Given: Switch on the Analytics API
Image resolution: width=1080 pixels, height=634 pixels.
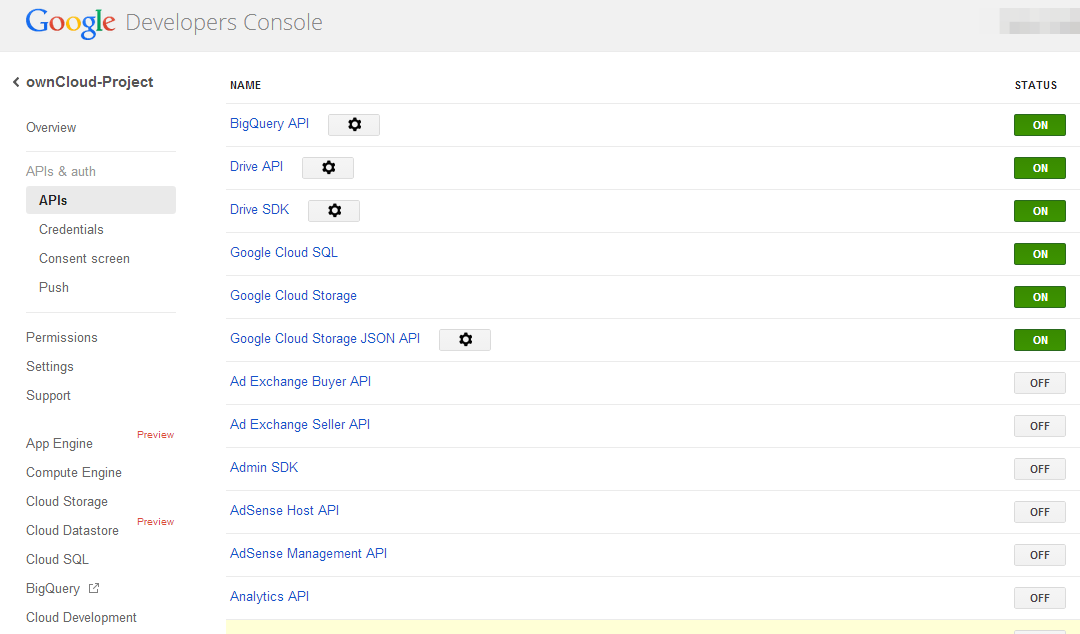Looking at the screenshot, I should pos(1039,598).
